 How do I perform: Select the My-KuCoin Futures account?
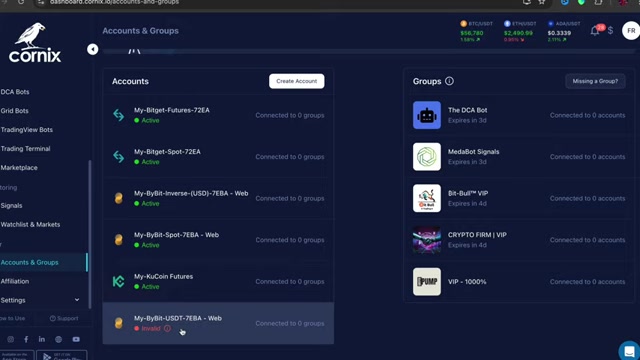point(218,282)
